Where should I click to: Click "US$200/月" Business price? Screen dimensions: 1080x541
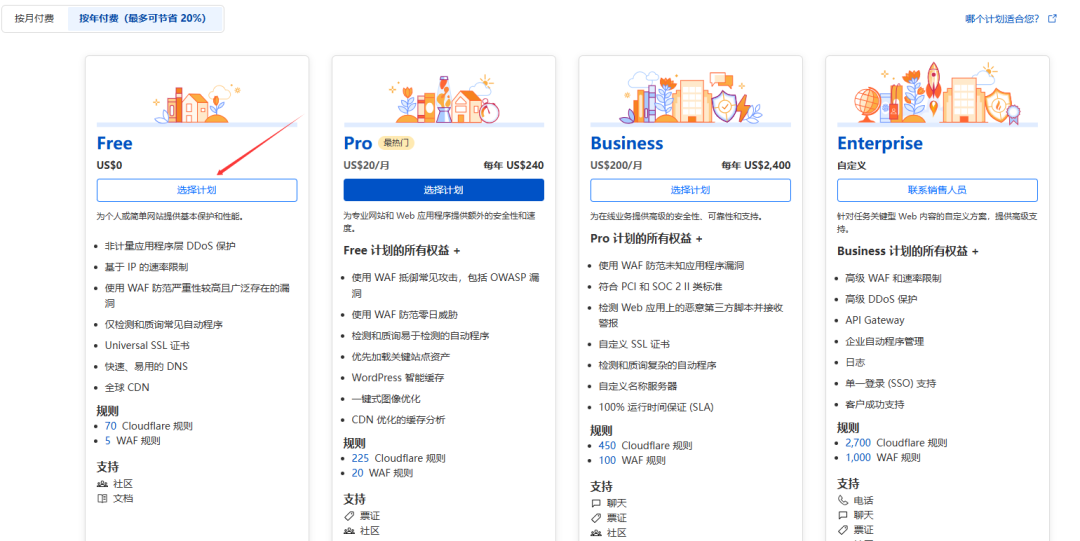[616, 165]
